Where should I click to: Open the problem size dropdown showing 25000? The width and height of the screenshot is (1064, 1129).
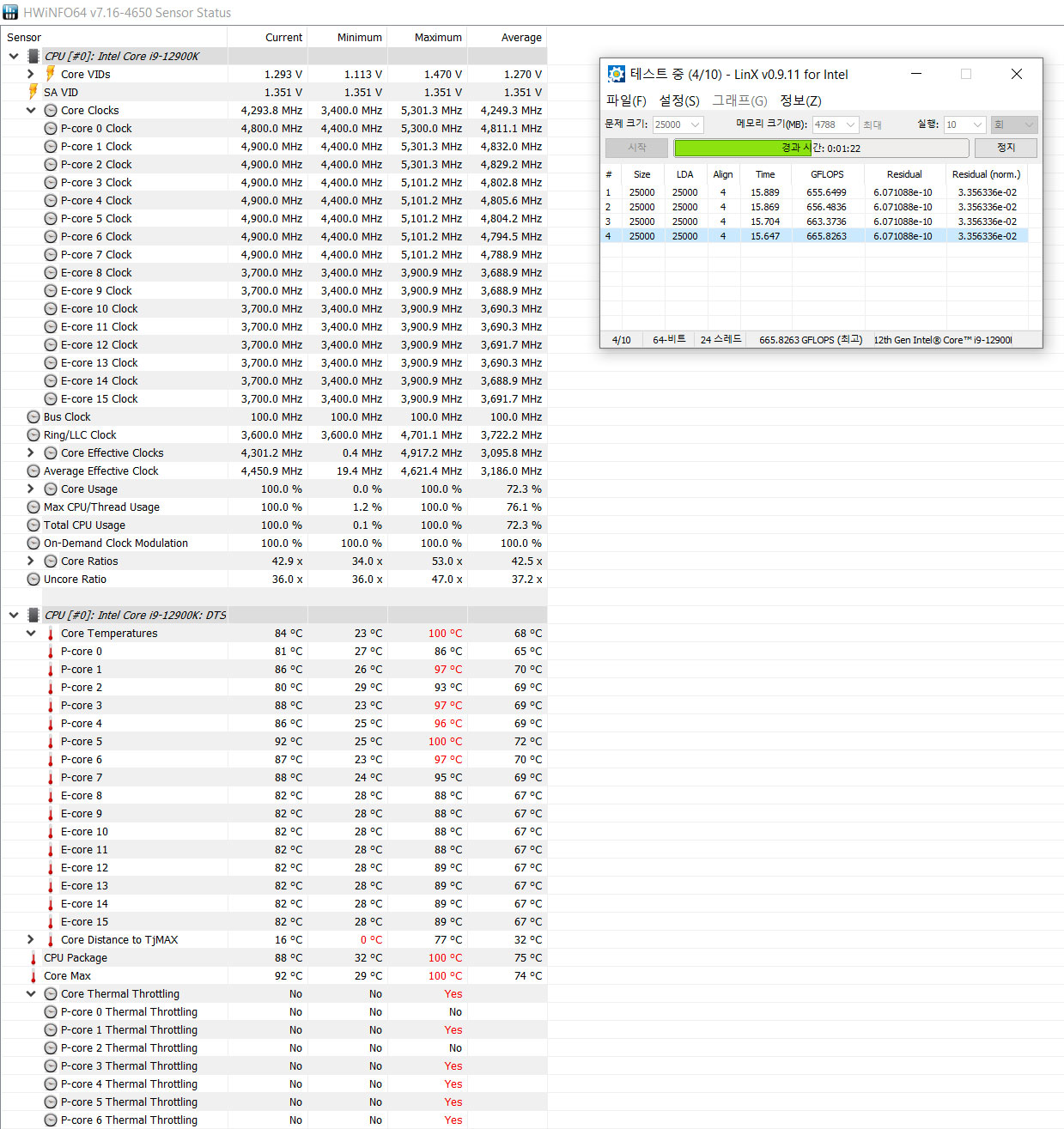point(678,124)
